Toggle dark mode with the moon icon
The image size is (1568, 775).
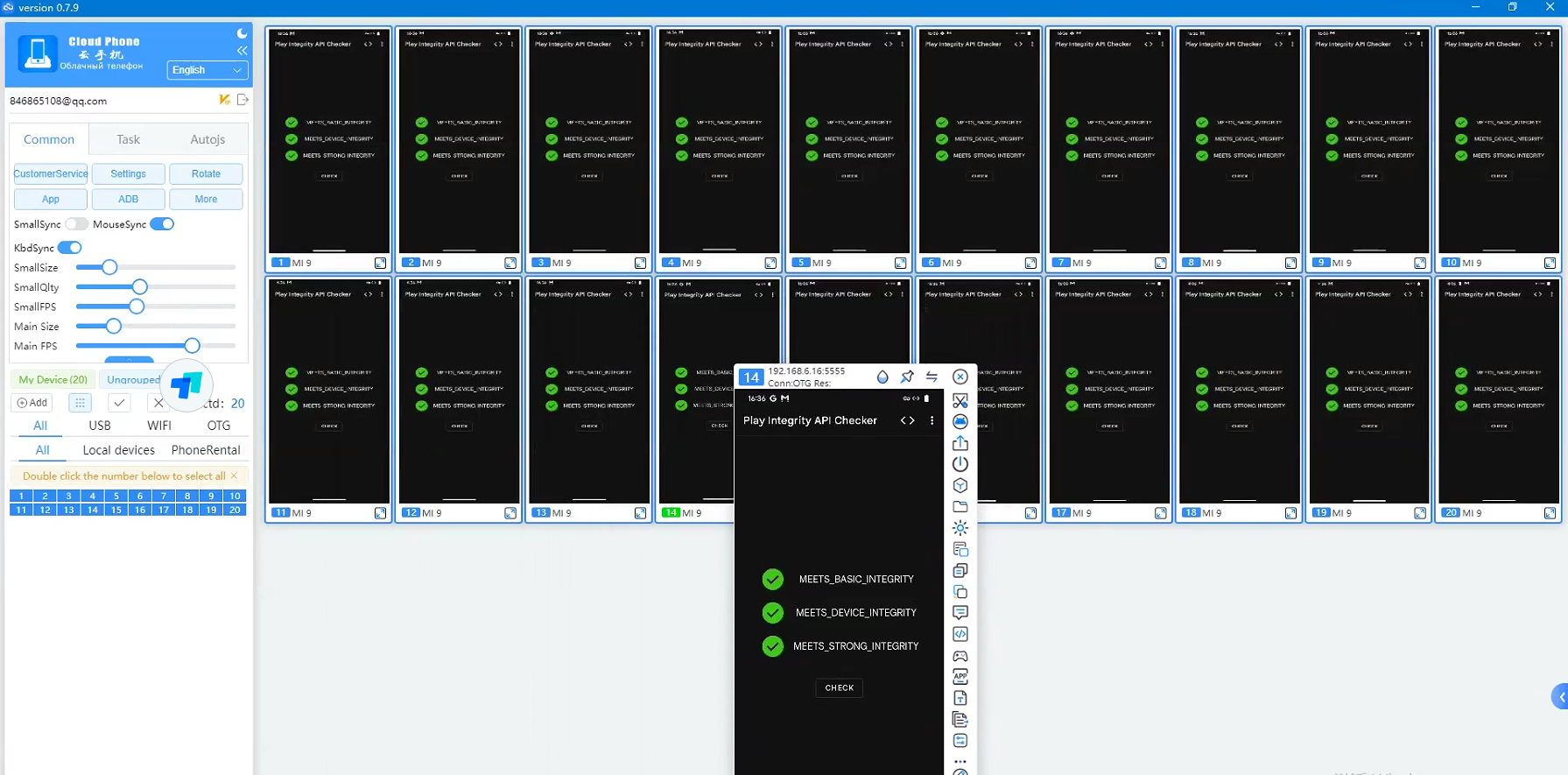pos(242,33)
